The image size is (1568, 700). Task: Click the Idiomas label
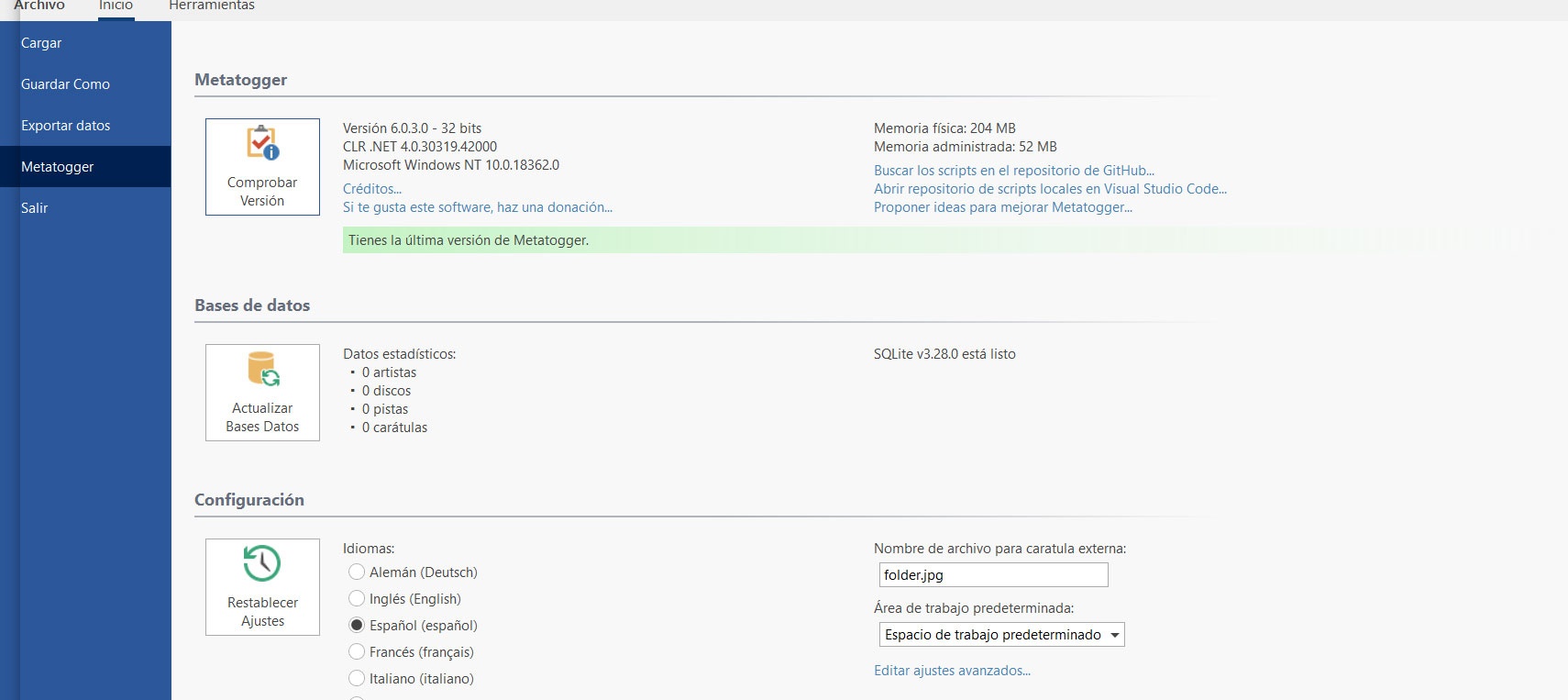click(x=369, y=549)
